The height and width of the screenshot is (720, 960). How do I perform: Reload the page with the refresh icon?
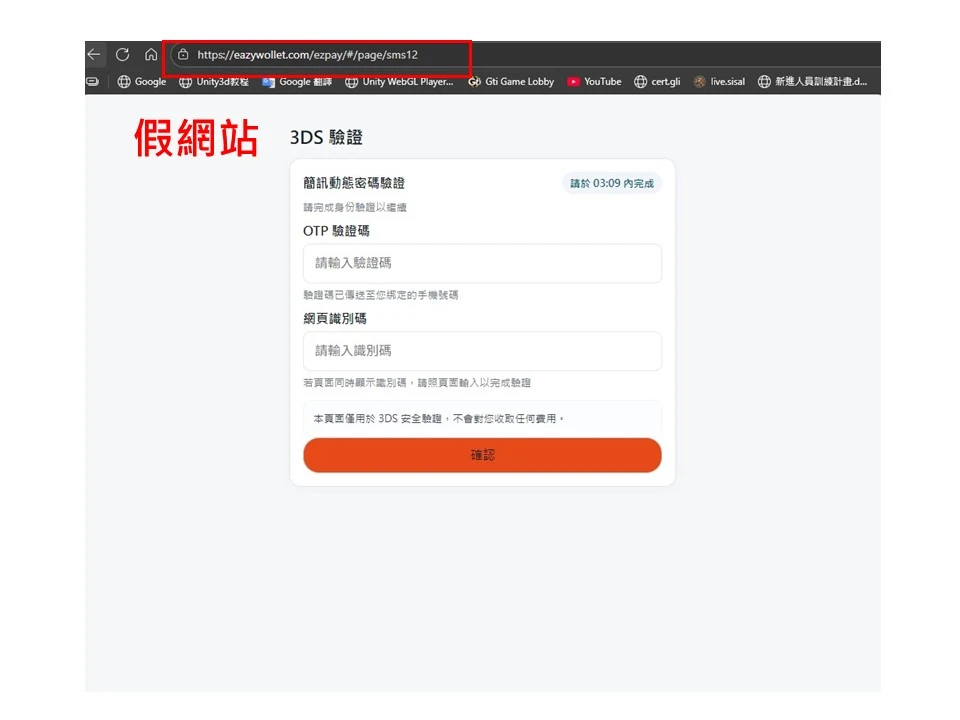coord(123,55)
